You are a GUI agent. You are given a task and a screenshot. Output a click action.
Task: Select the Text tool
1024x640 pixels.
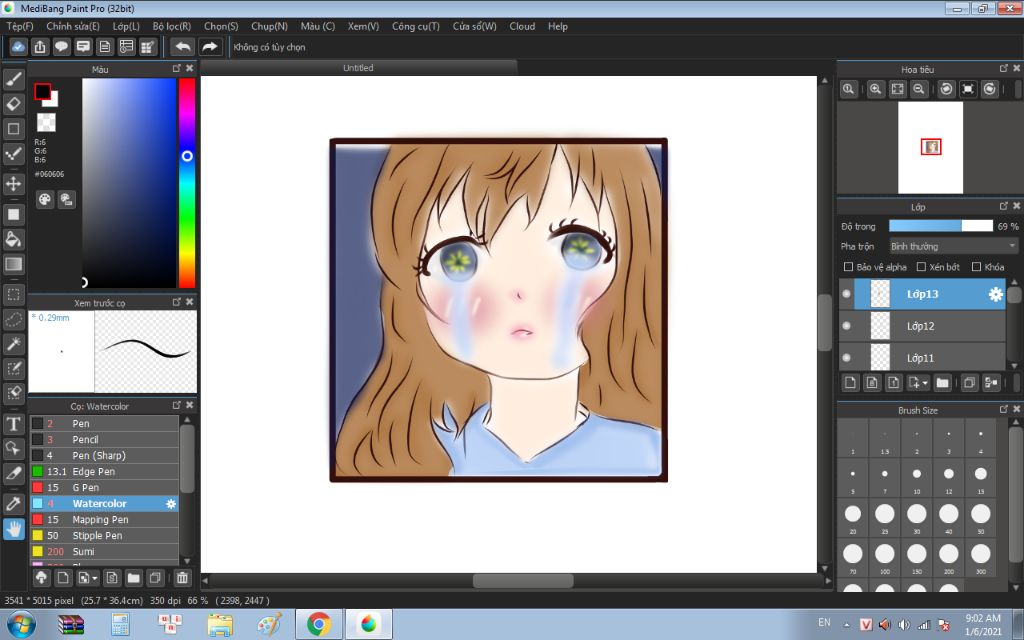tap(14, 424)
